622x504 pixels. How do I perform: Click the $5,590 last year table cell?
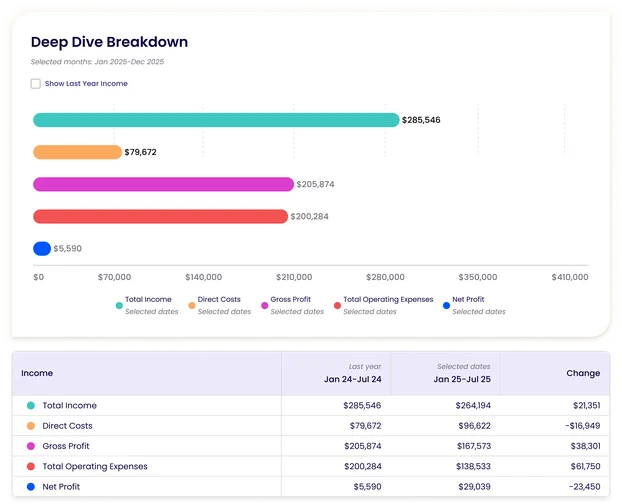point(367,487)
